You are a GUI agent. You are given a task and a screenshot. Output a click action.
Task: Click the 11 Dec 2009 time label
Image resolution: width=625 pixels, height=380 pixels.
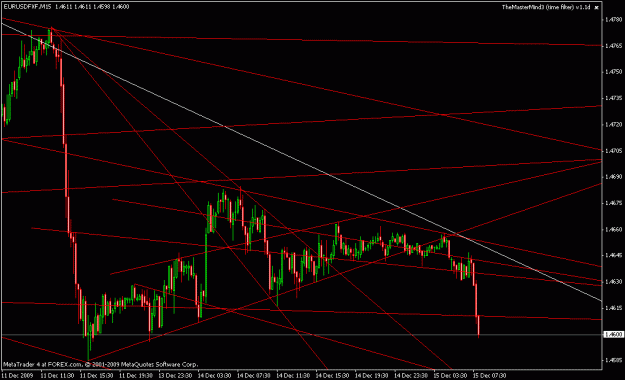click(17, 376)
